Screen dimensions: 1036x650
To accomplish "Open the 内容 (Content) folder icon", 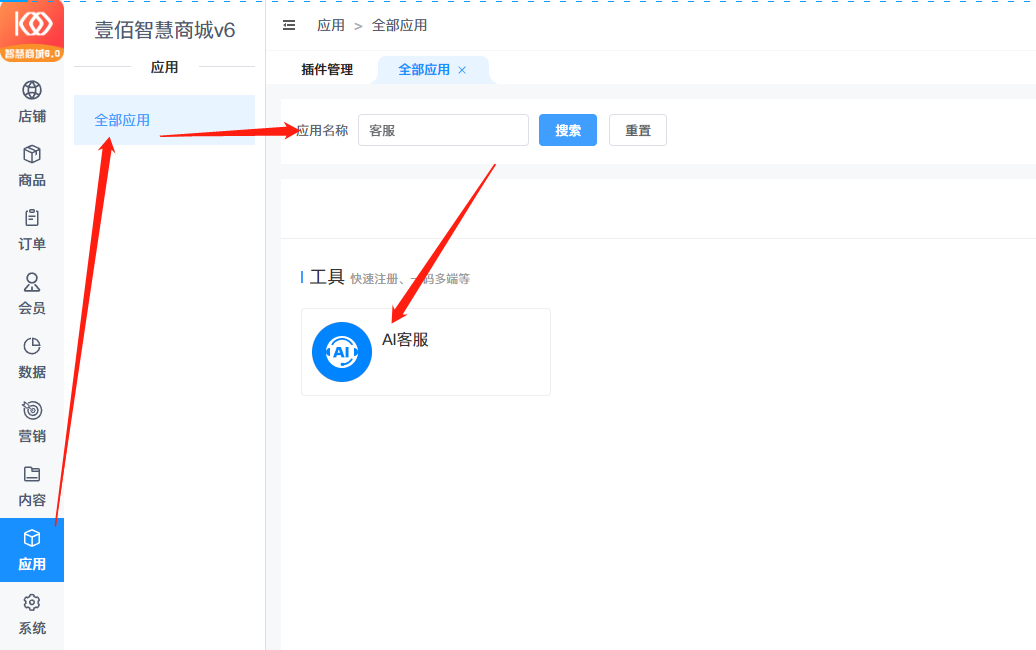I will click(x=32, y=475).
